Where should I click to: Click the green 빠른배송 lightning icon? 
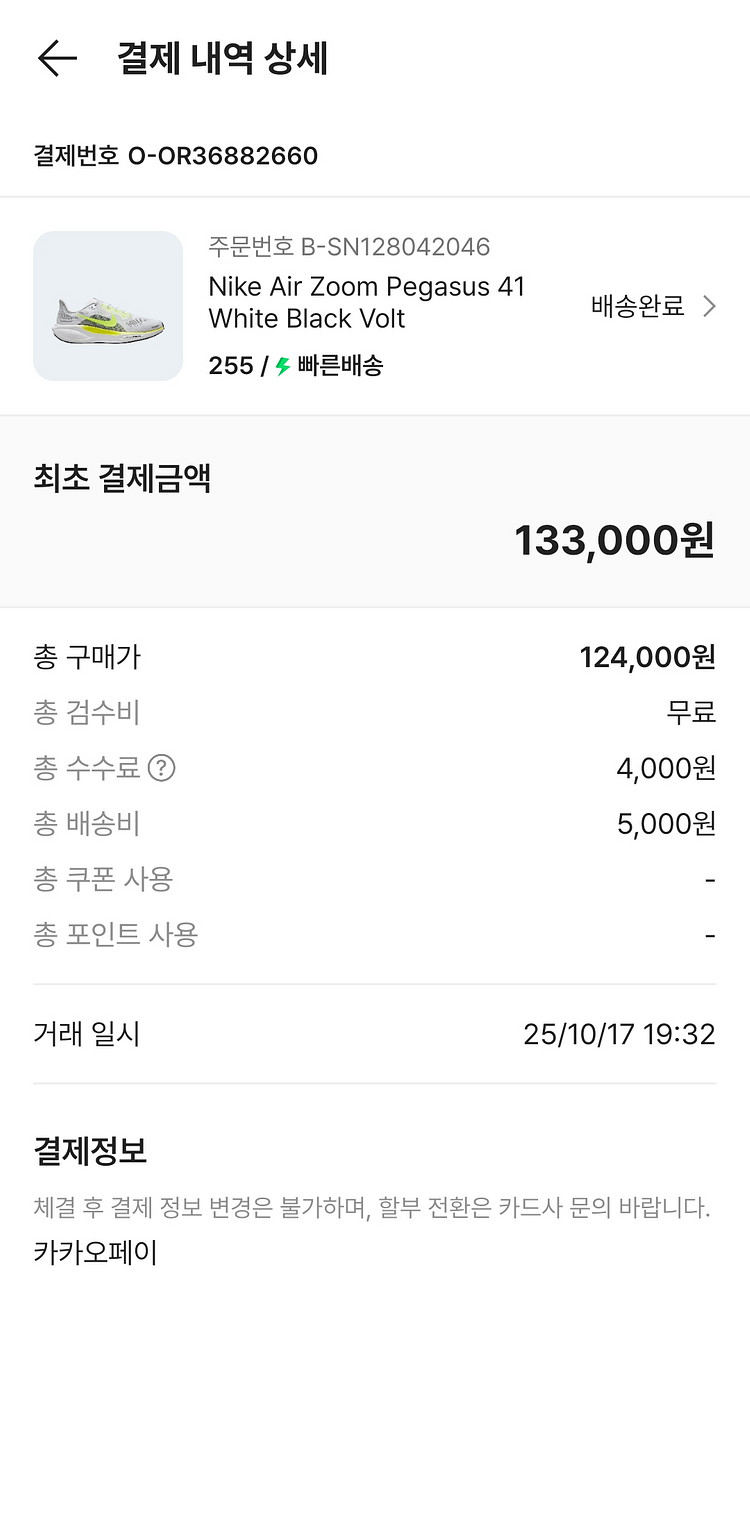[x=283, y=366]
